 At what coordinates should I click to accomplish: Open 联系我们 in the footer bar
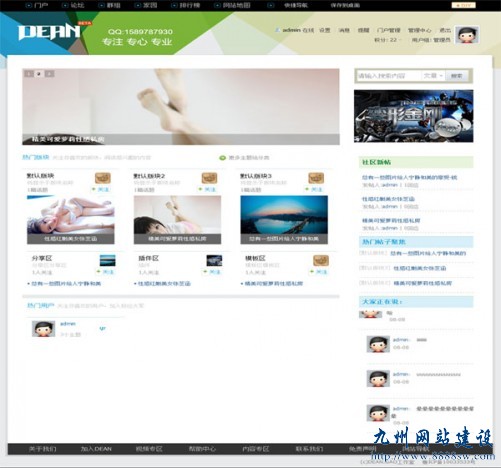pos(309,449)
